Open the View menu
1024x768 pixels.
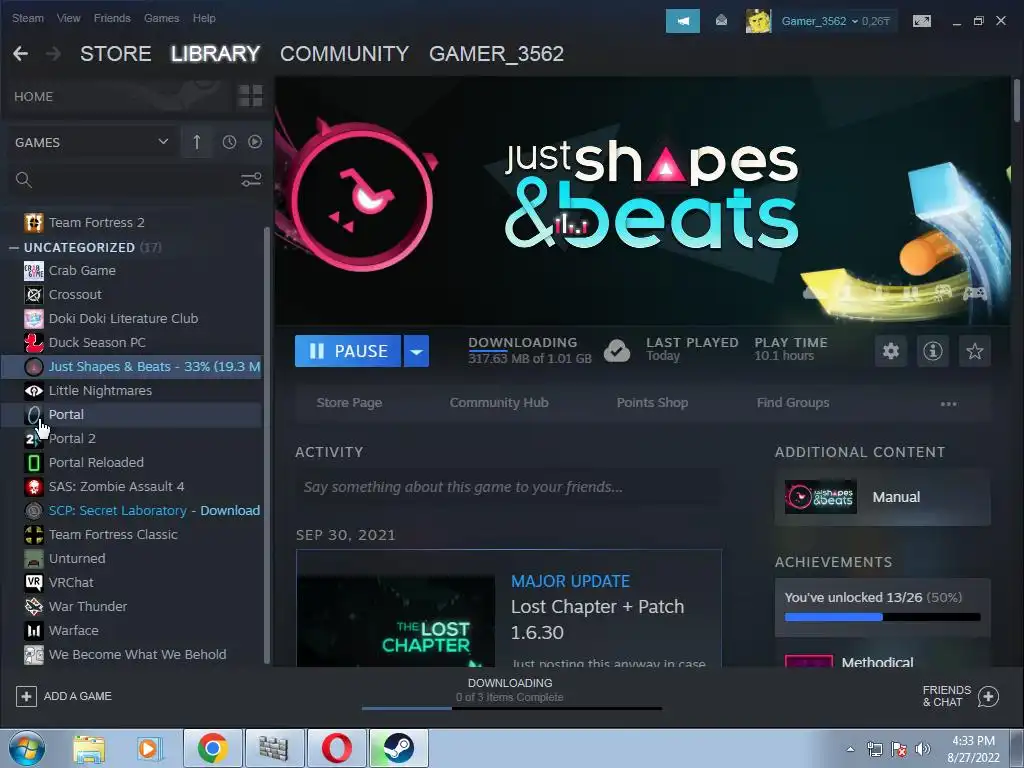[69, 18]
